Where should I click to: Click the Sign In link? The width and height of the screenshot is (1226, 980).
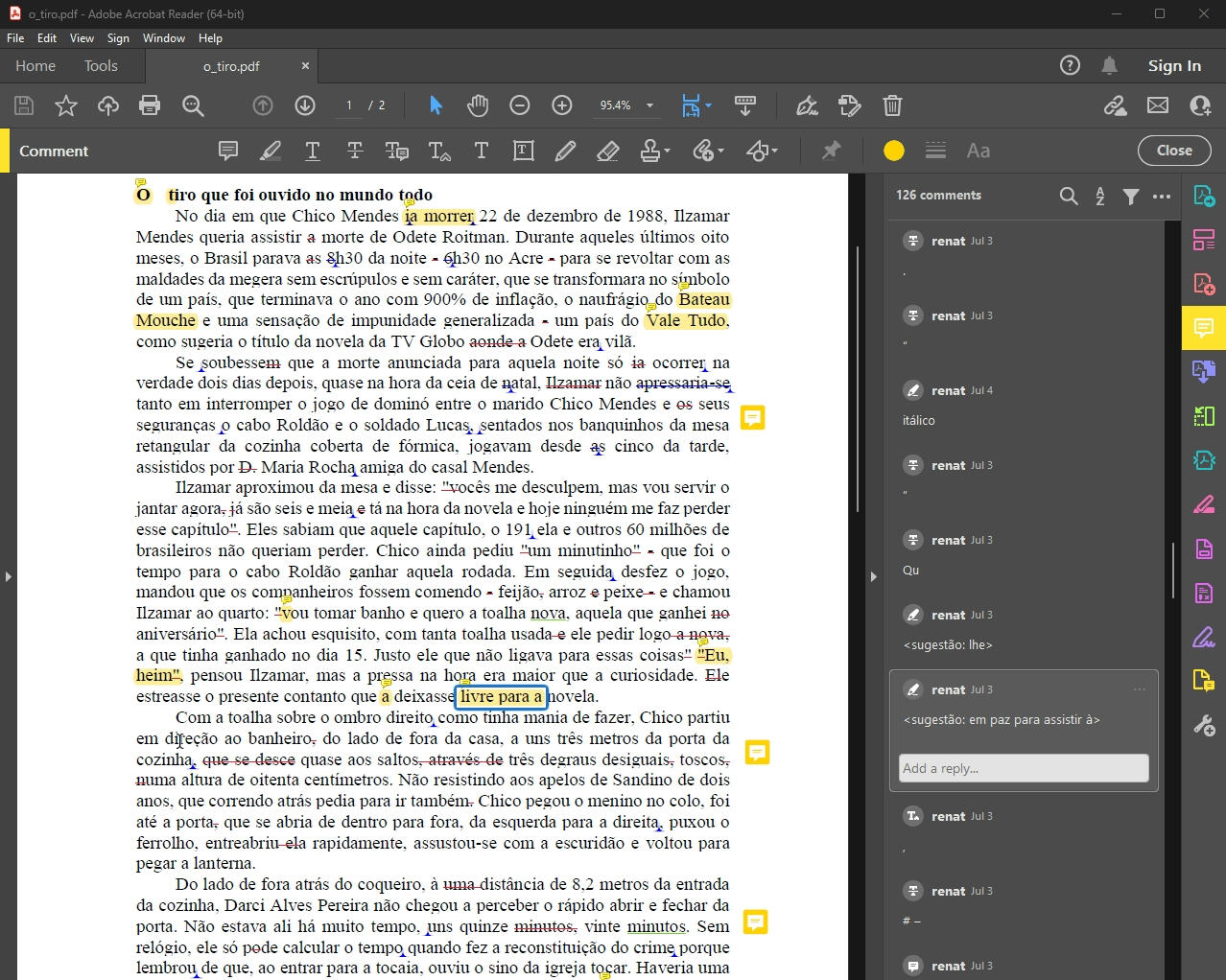point(1174,66)
